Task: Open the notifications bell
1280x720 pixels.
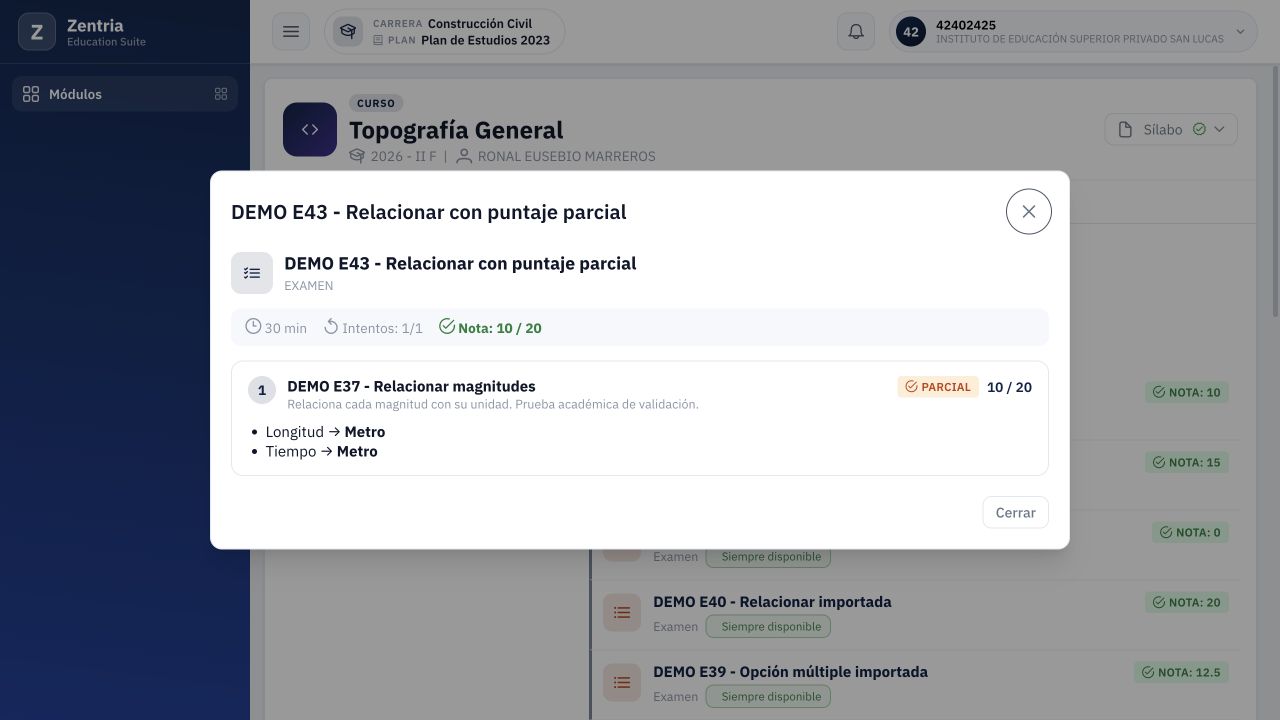Action: click(856, 32)
